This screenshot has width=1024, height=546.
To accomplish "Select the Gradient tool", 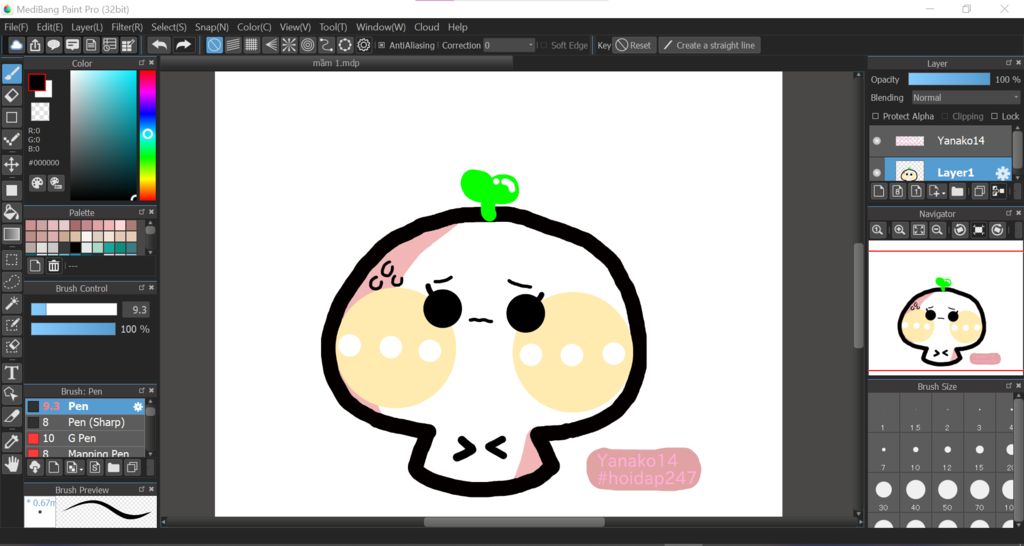I will tap(12, 234).
